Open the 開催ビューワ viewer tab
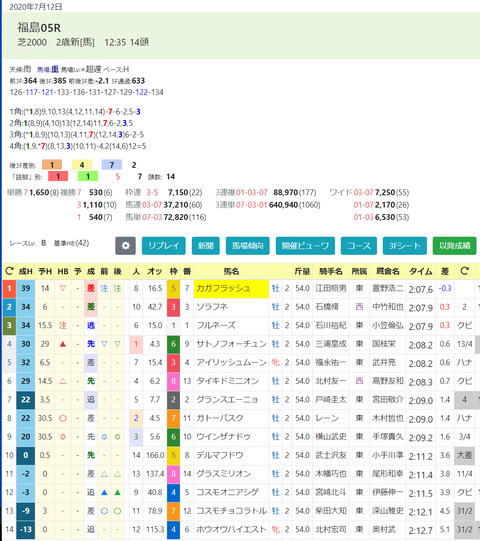Image resolution: width=480 pixels, height=541 pixels. (x=305, y=246)
